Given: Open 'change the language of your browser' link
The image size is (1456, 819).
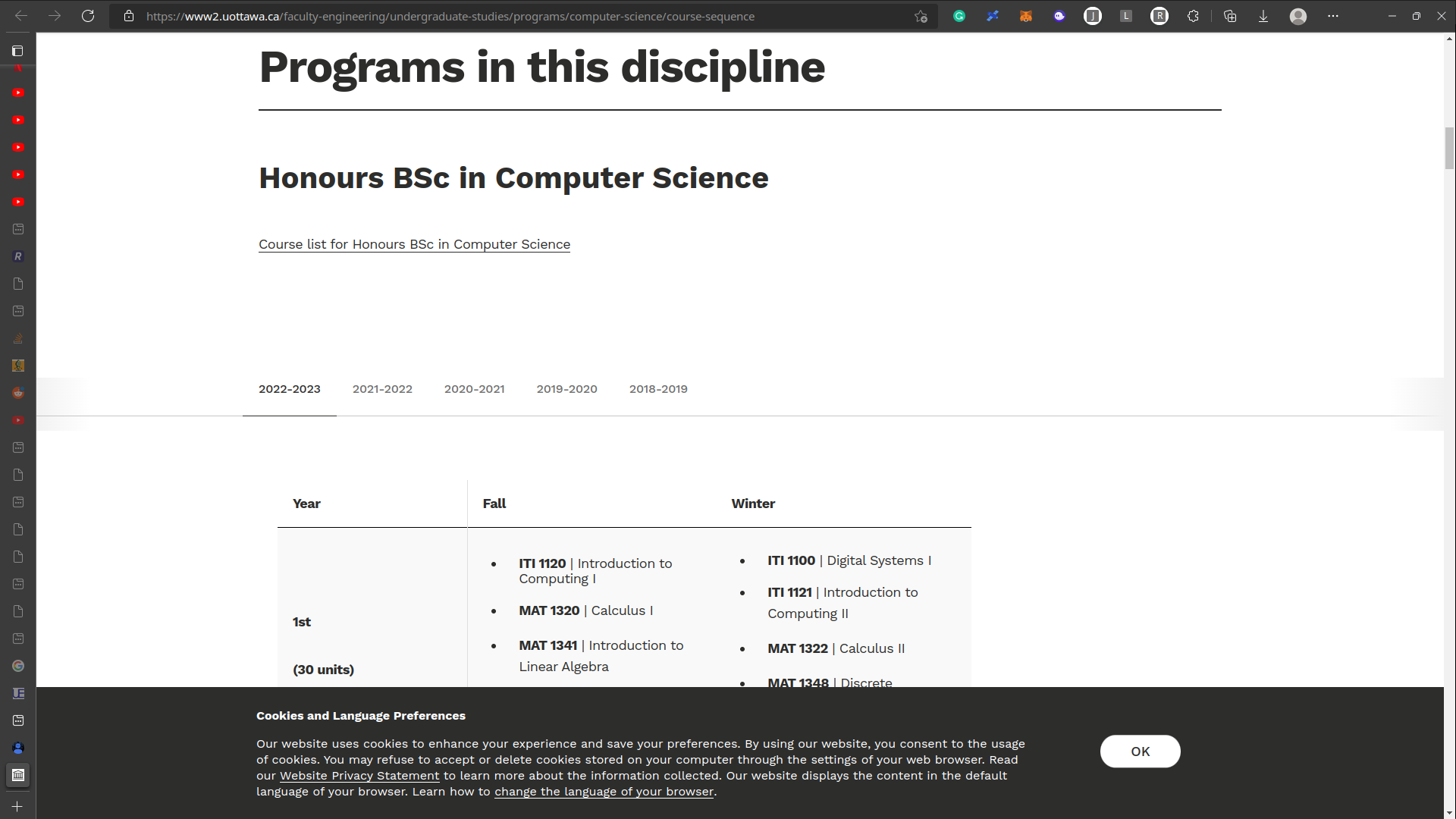Looking at the screenshot, I should 604,792.
